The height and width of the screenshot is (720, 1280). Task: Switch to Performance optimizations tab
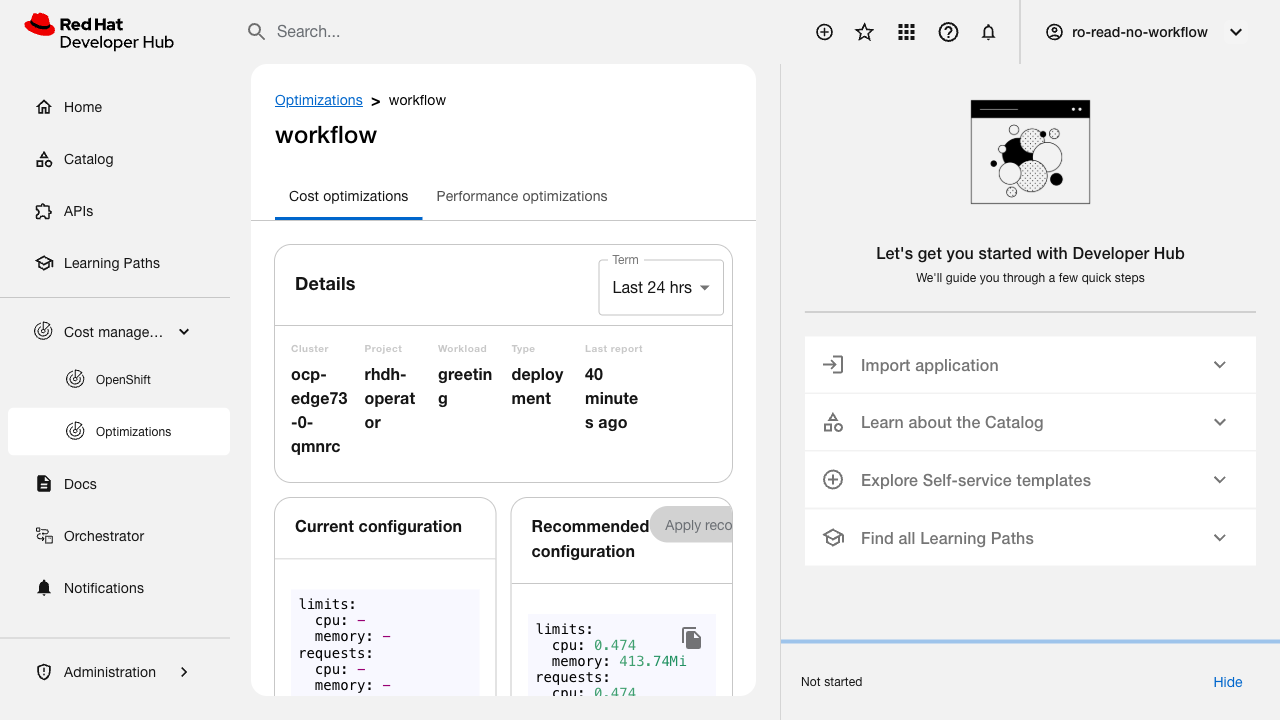522,196
